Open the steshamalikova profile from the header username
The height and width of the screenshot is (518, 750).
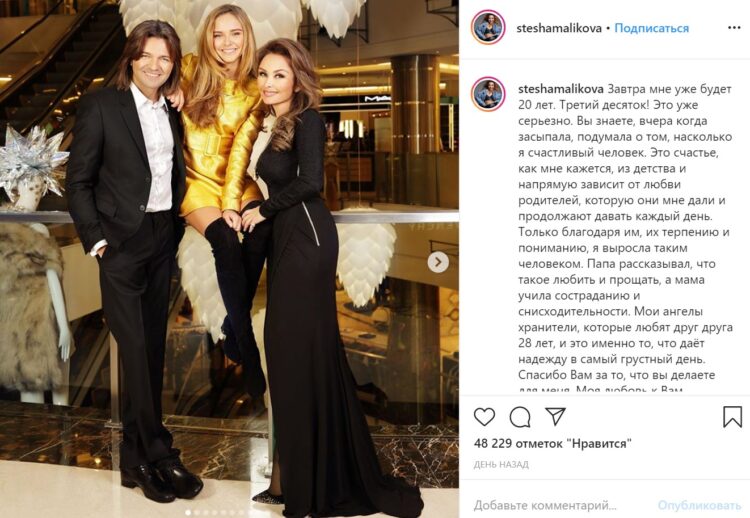559,28
